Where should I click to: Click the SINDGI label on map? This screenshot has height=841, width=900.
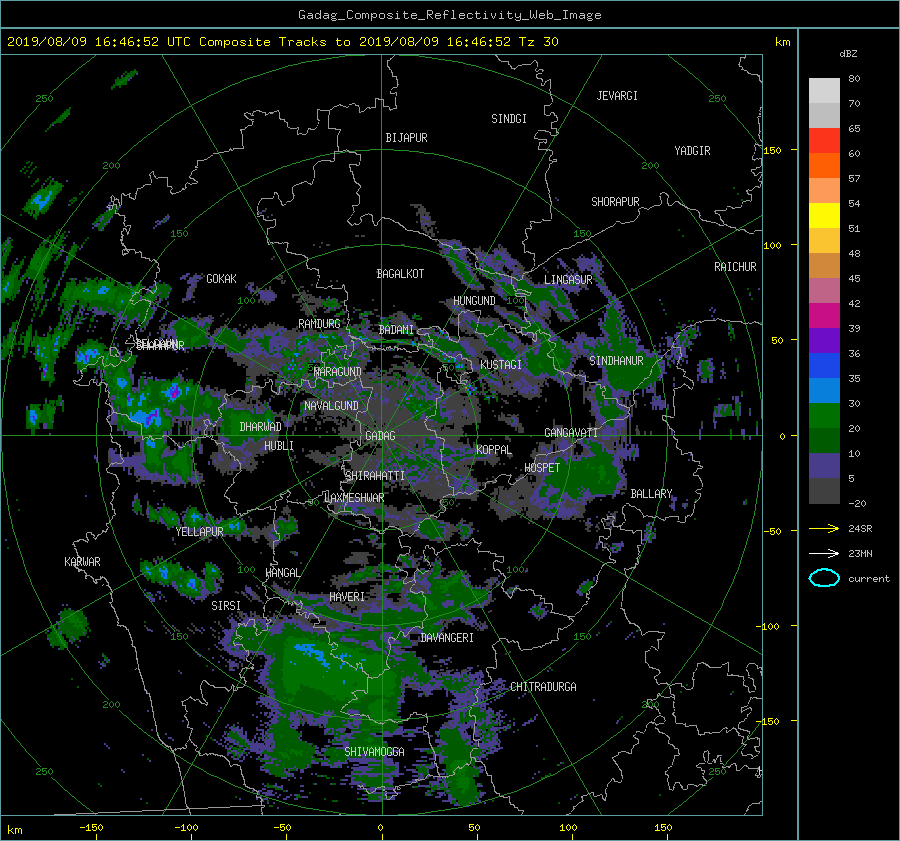click(509, 119)
